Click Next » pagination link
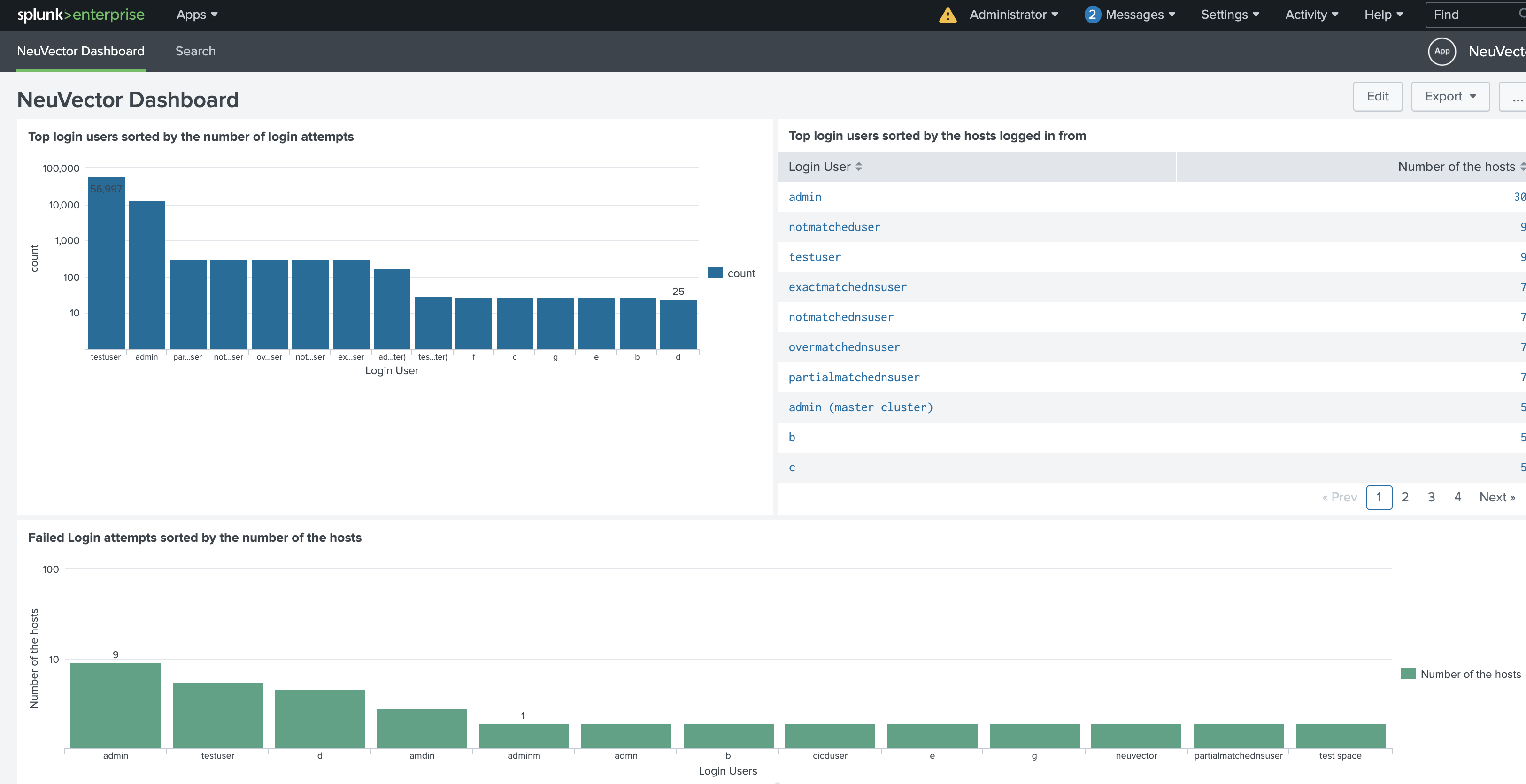The height and width of the screenshot is (784, 1526). click(x=1496, y=498)
